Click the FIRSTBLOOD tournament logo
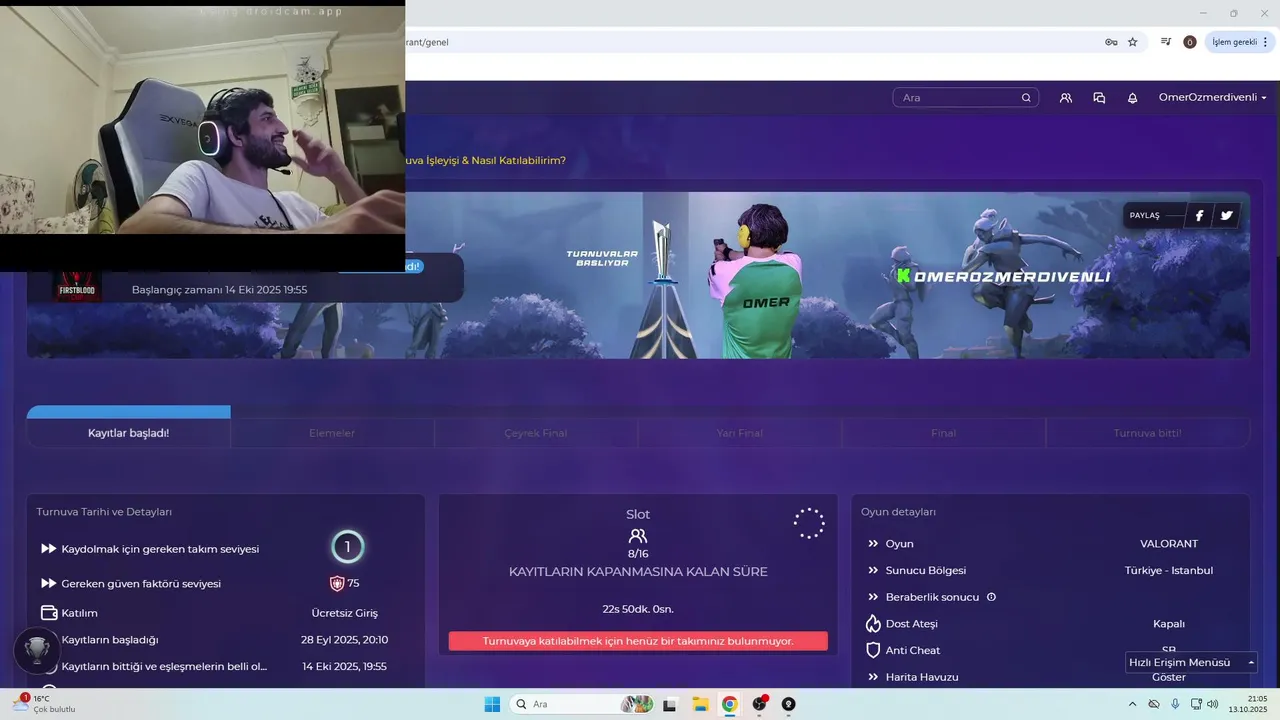1280x720 pixels. coord(77,287)
